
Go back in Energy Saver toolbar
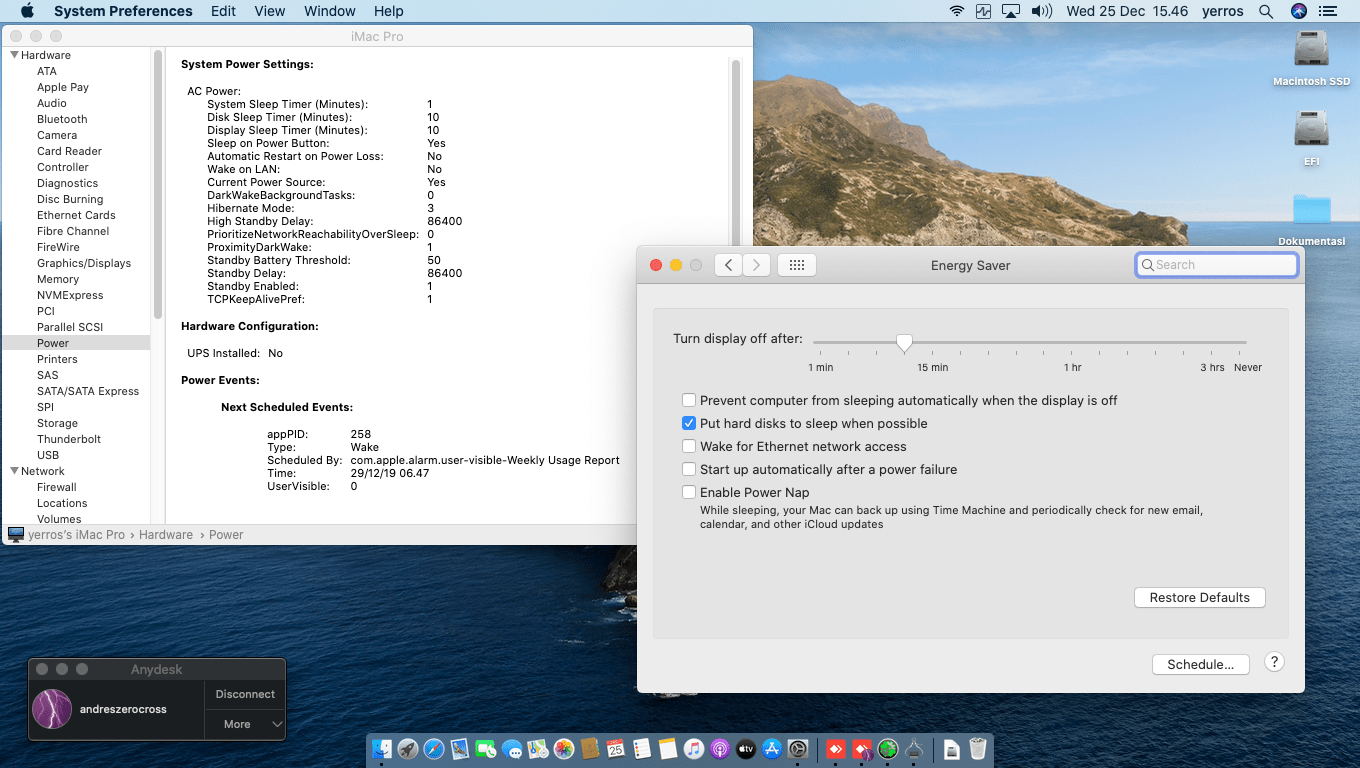[x=728, y=265]
